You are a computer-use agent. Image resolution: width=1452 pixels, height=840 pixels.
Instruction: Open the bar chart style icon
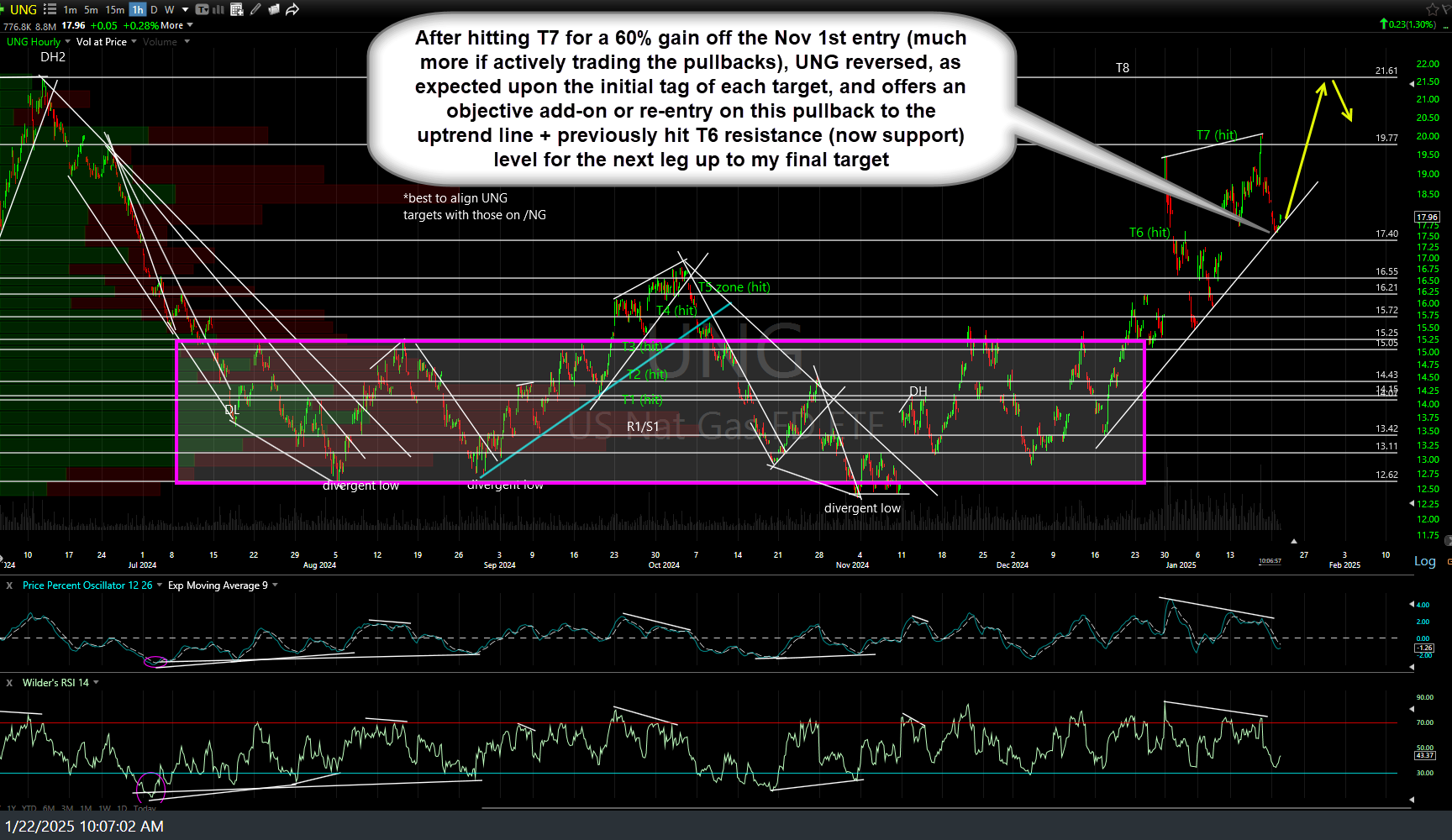point(218,9)
